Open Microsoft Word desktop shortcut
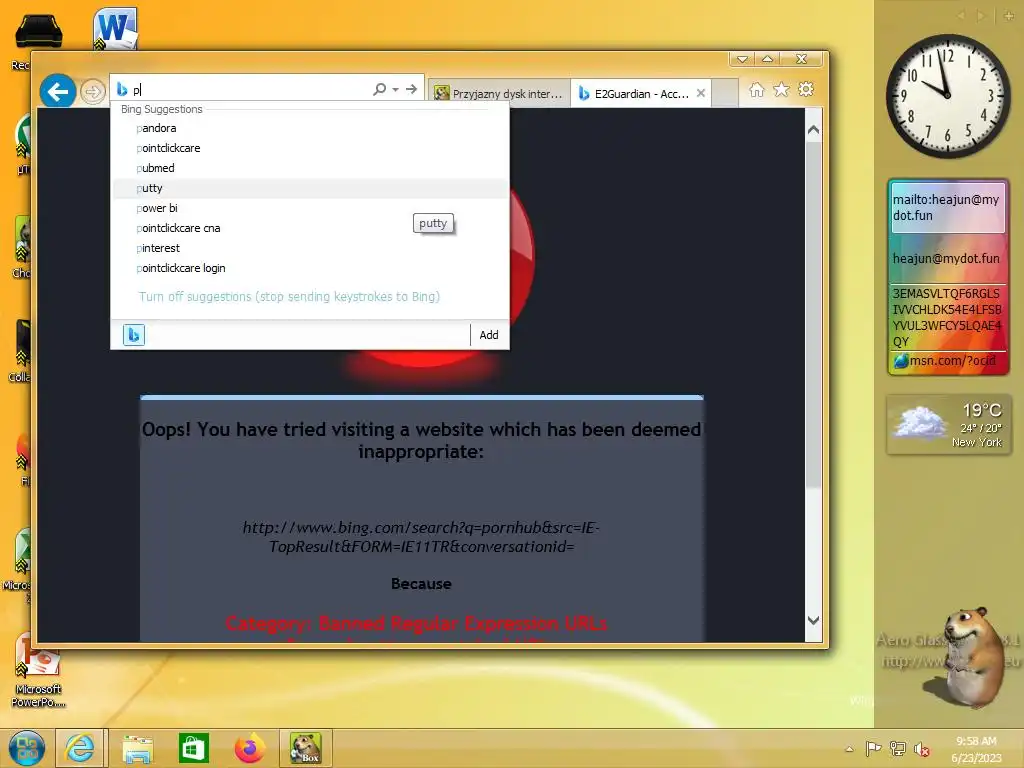Image resolution: width=1024 pixels, height=768 pixels. (115, 29)
